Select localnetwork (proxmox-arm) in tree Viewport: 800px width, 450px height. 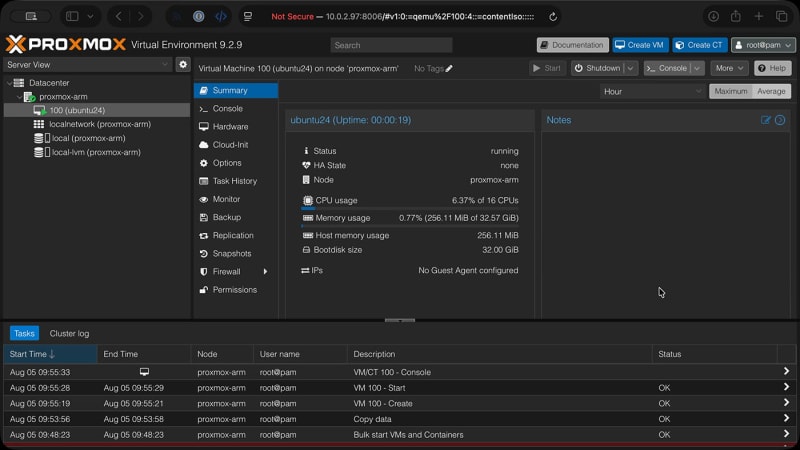coord(97,124)
